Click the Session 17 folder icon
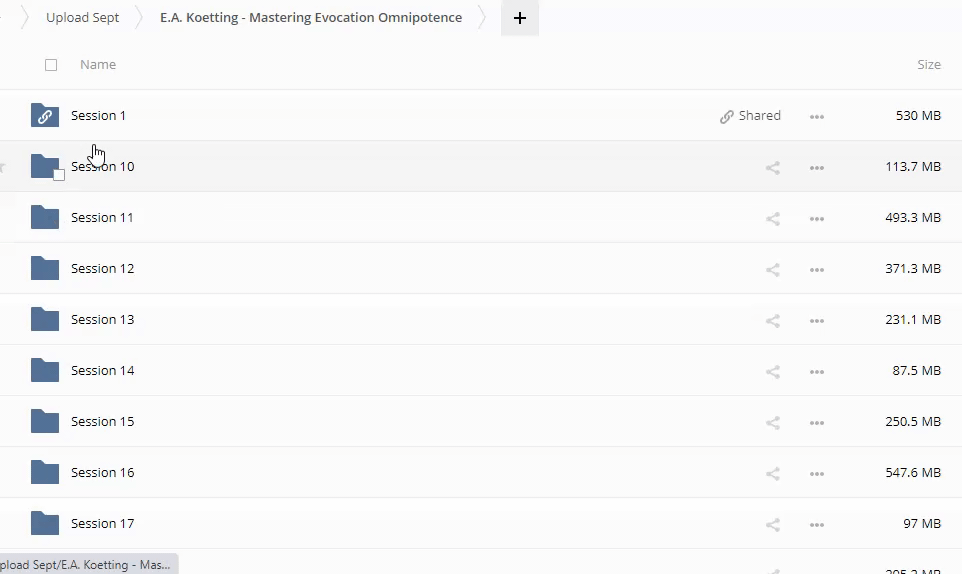This screenshot has width=962, height=574. click(45, 524)
